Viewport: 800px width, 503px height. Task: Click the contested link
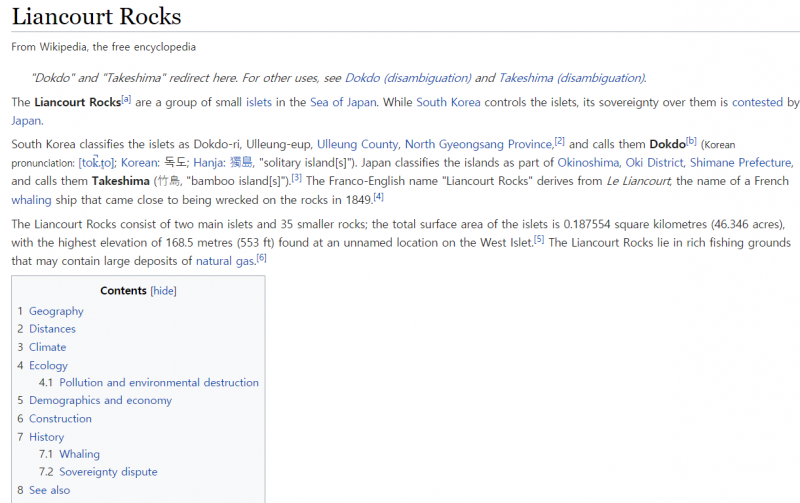[x=757, y=103]
